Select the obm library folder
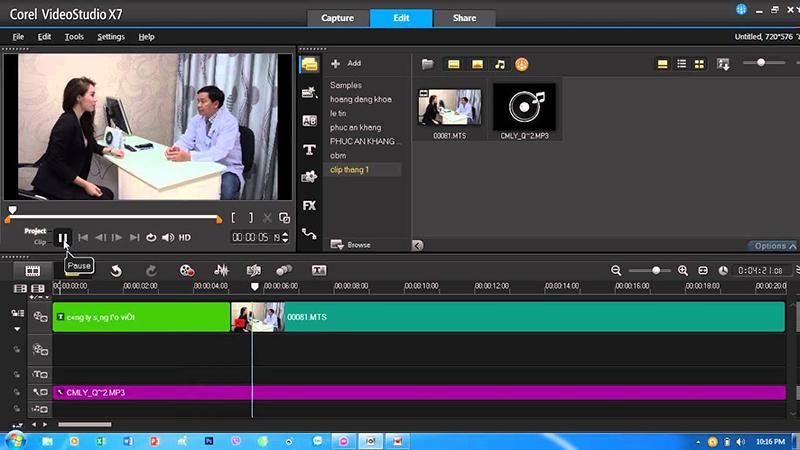The height and width of the screenshot is (450, 800). 338,156
